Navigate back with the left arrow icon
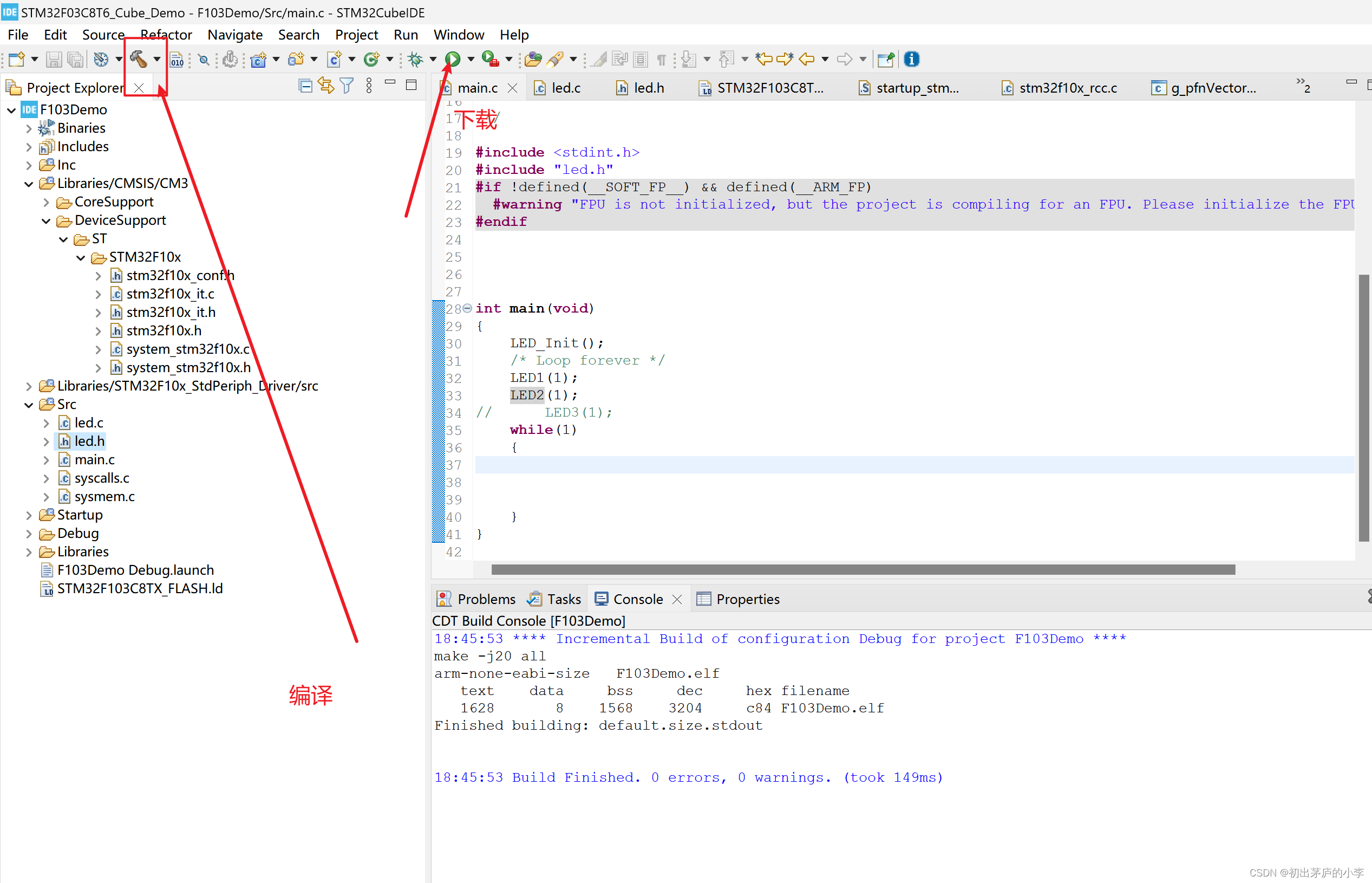 click(x=807, y=59)
